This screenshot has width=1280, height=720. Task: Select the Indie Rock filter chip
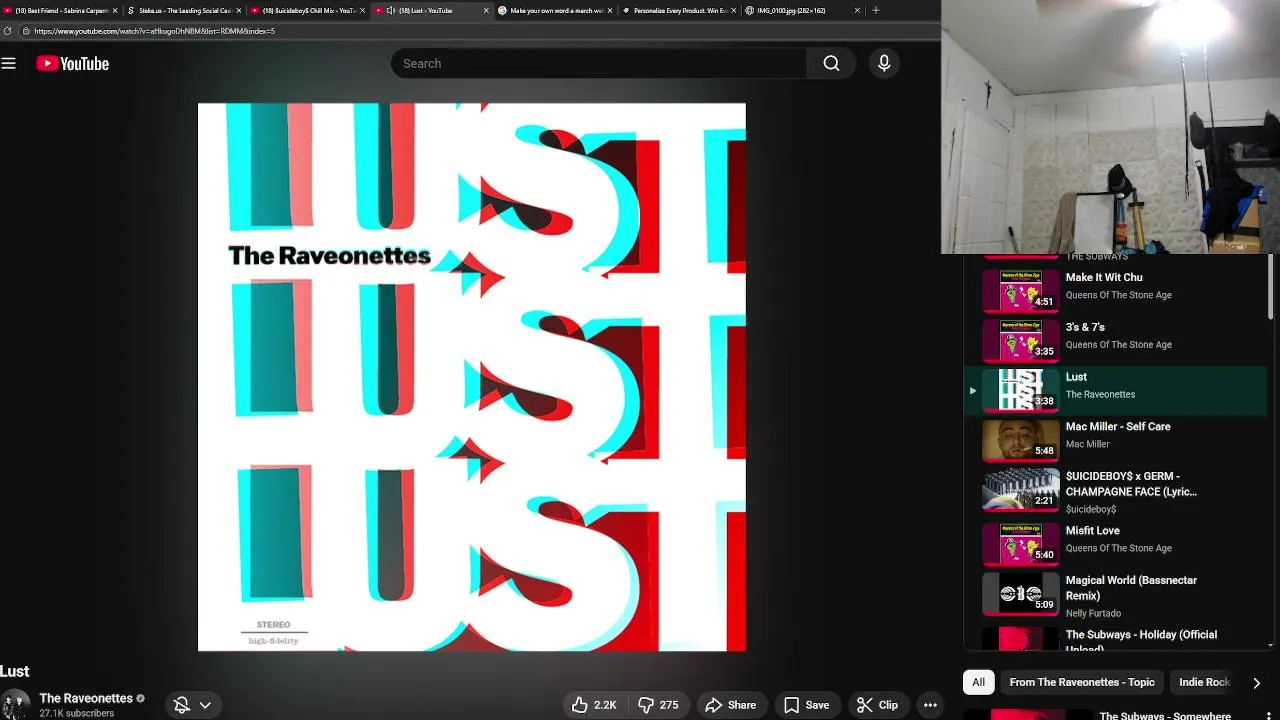pos(1204,682)
